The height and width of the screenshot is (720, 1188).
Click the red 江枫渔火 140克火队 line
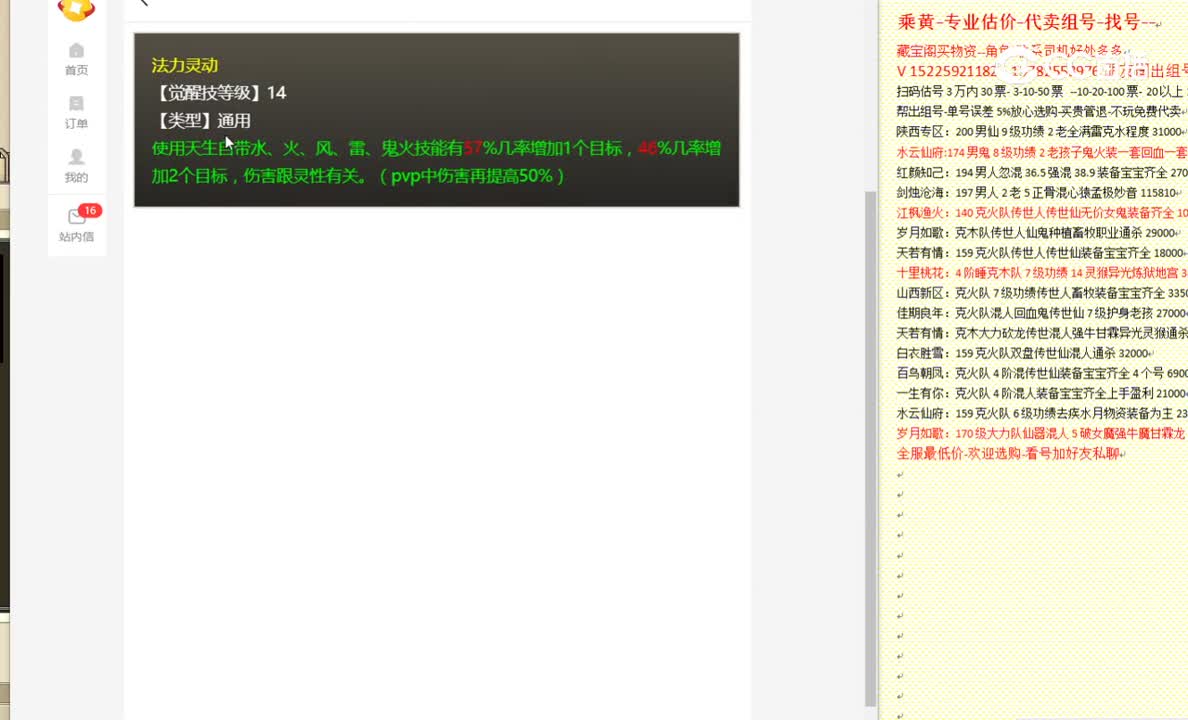[1042, 213]
